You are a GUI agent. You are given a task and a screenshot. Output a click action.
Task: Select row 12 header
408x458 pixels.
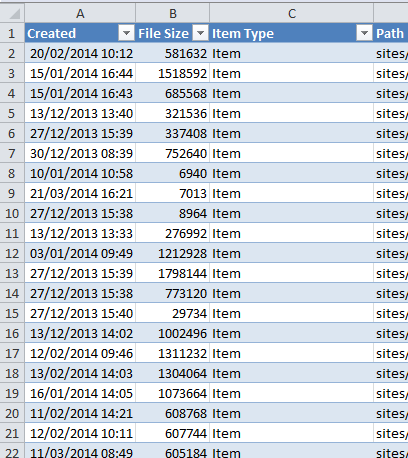pyautogui.click(x=12, y=253)
